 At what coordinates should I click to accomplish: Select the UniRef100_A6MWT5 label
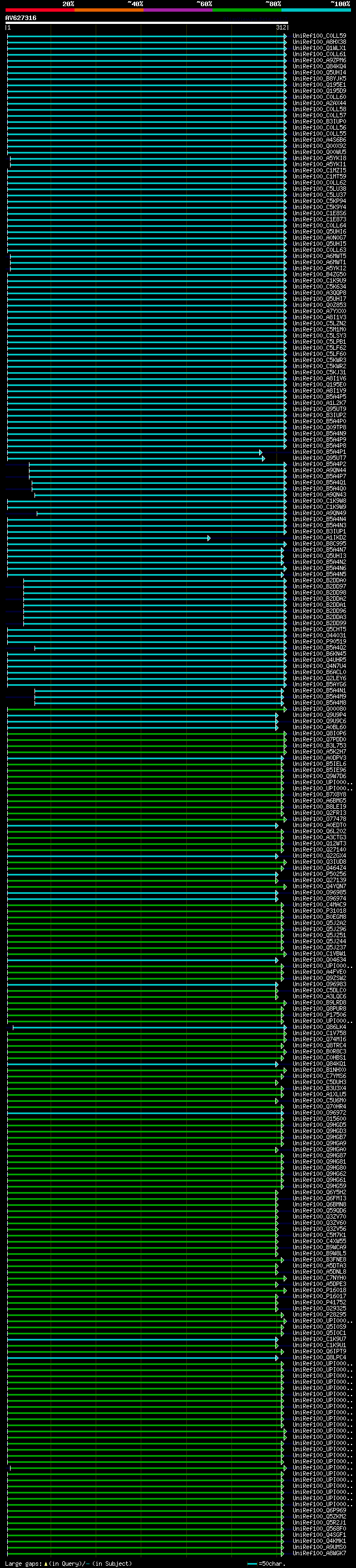(319, 256)
